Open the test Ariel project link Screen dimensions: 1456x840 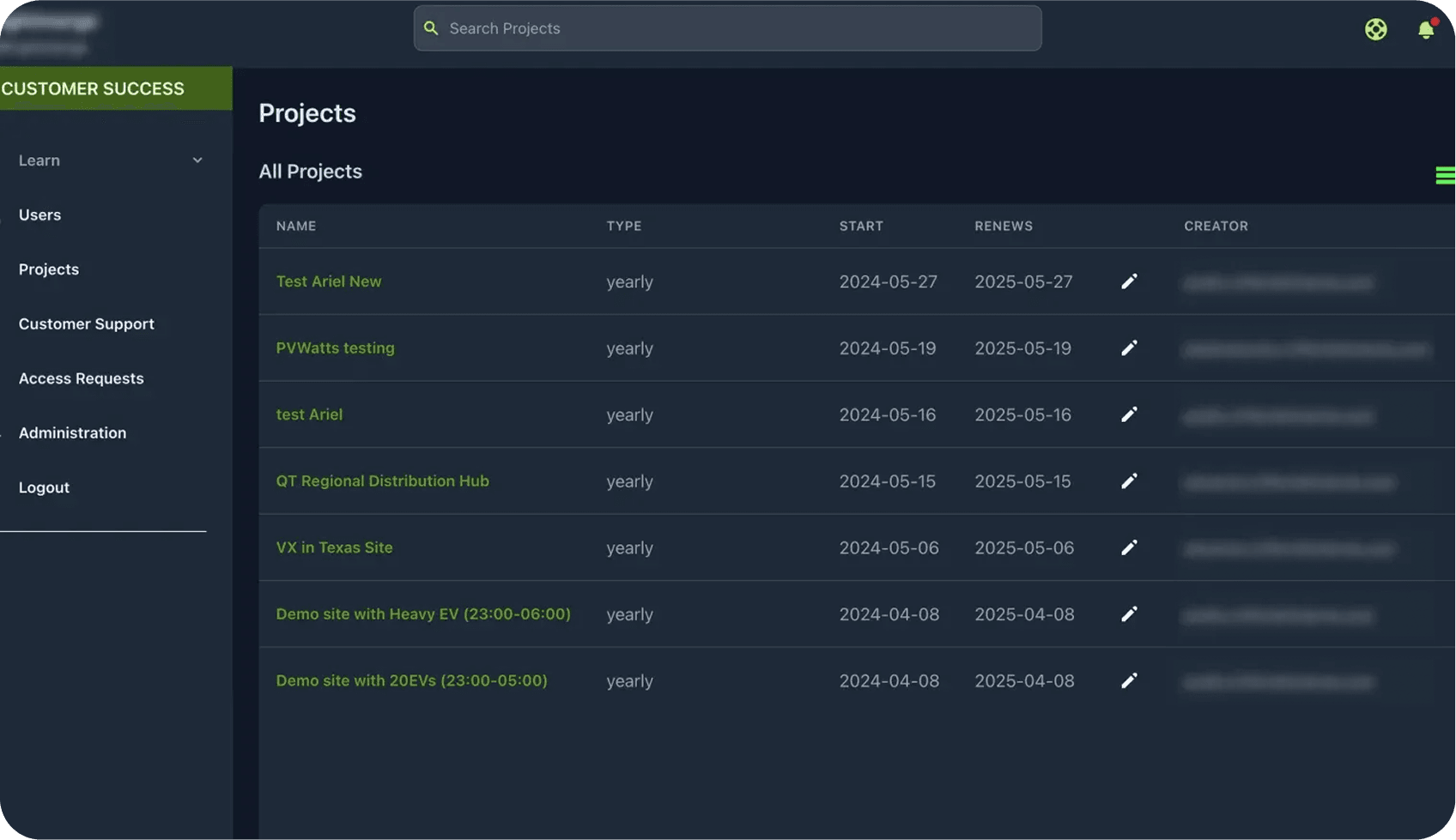(x=309, y=414)
